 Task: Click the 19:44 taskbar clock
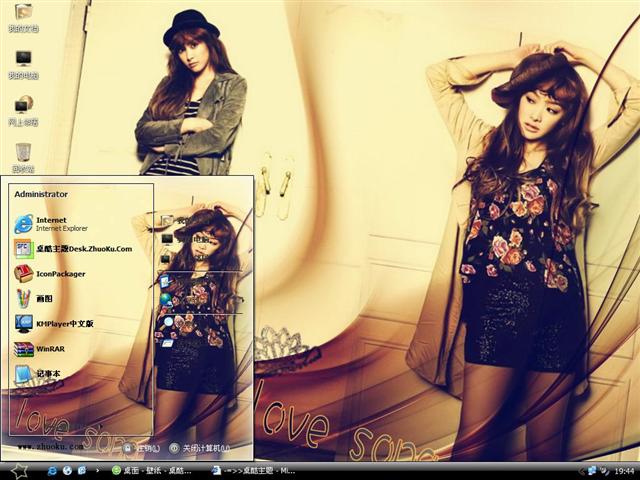[x=624, y=471]
